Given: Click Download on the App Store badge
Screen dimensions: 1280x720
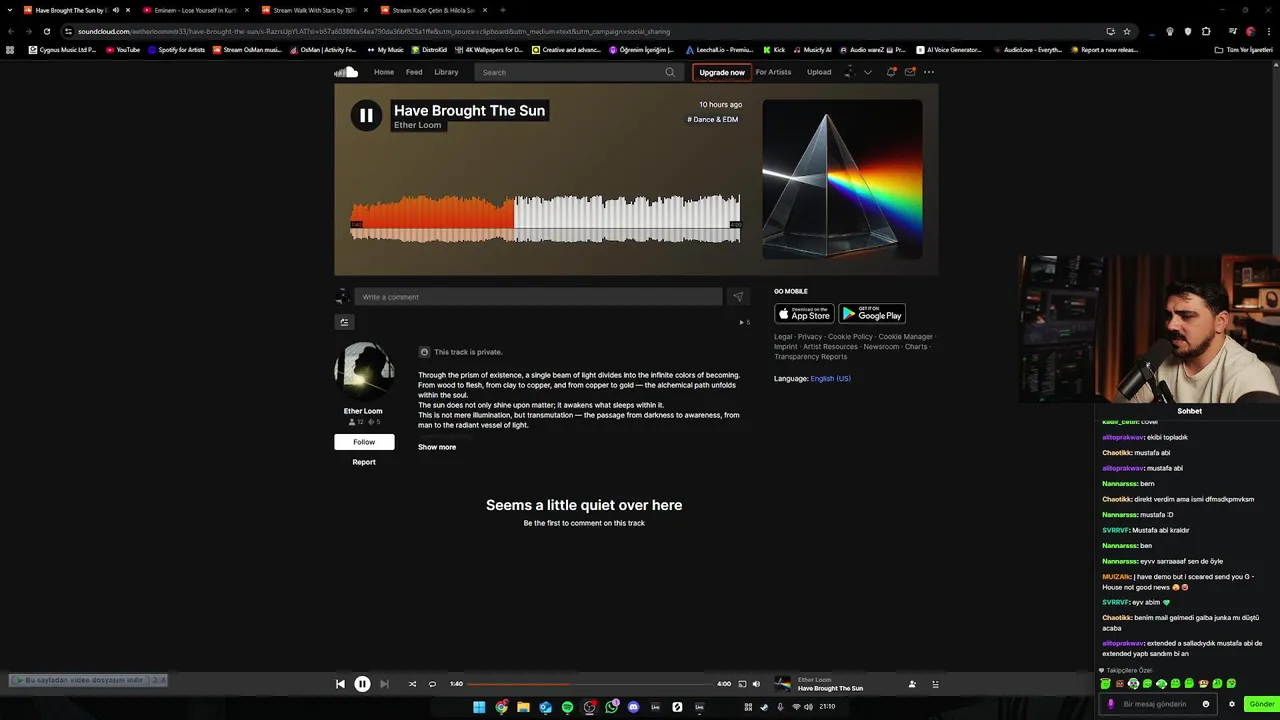Looking at the screenshot, I should (x=804, y=314).
